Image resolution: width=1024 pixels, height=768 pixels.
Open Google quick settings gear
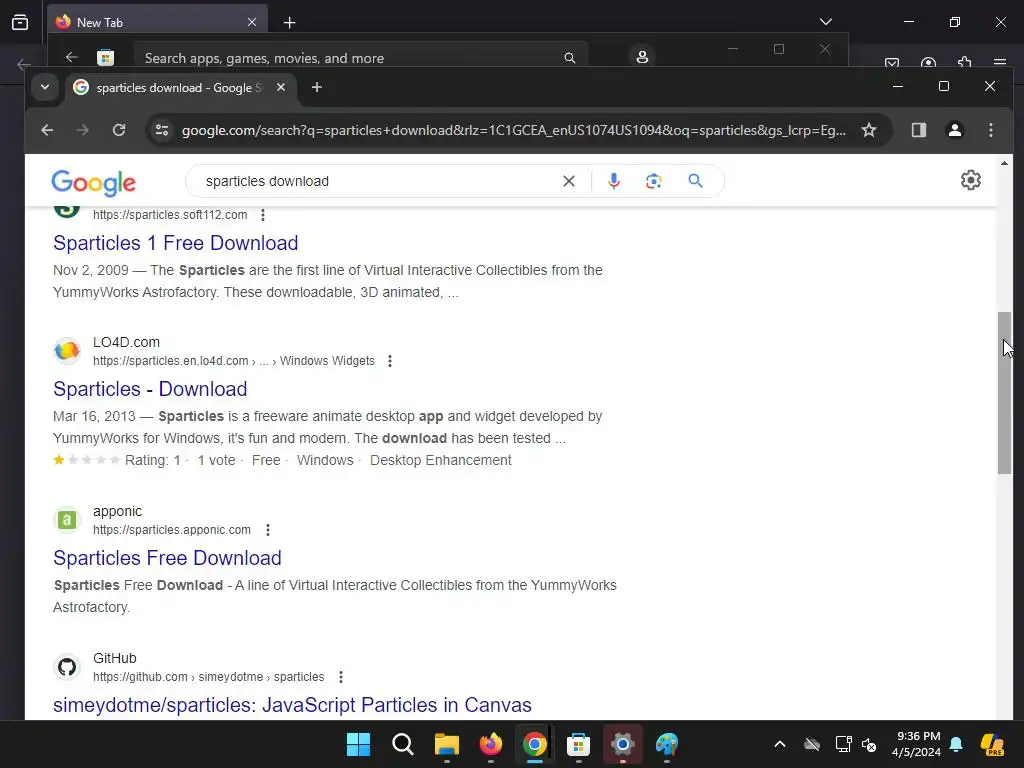(x=970, y=180)
